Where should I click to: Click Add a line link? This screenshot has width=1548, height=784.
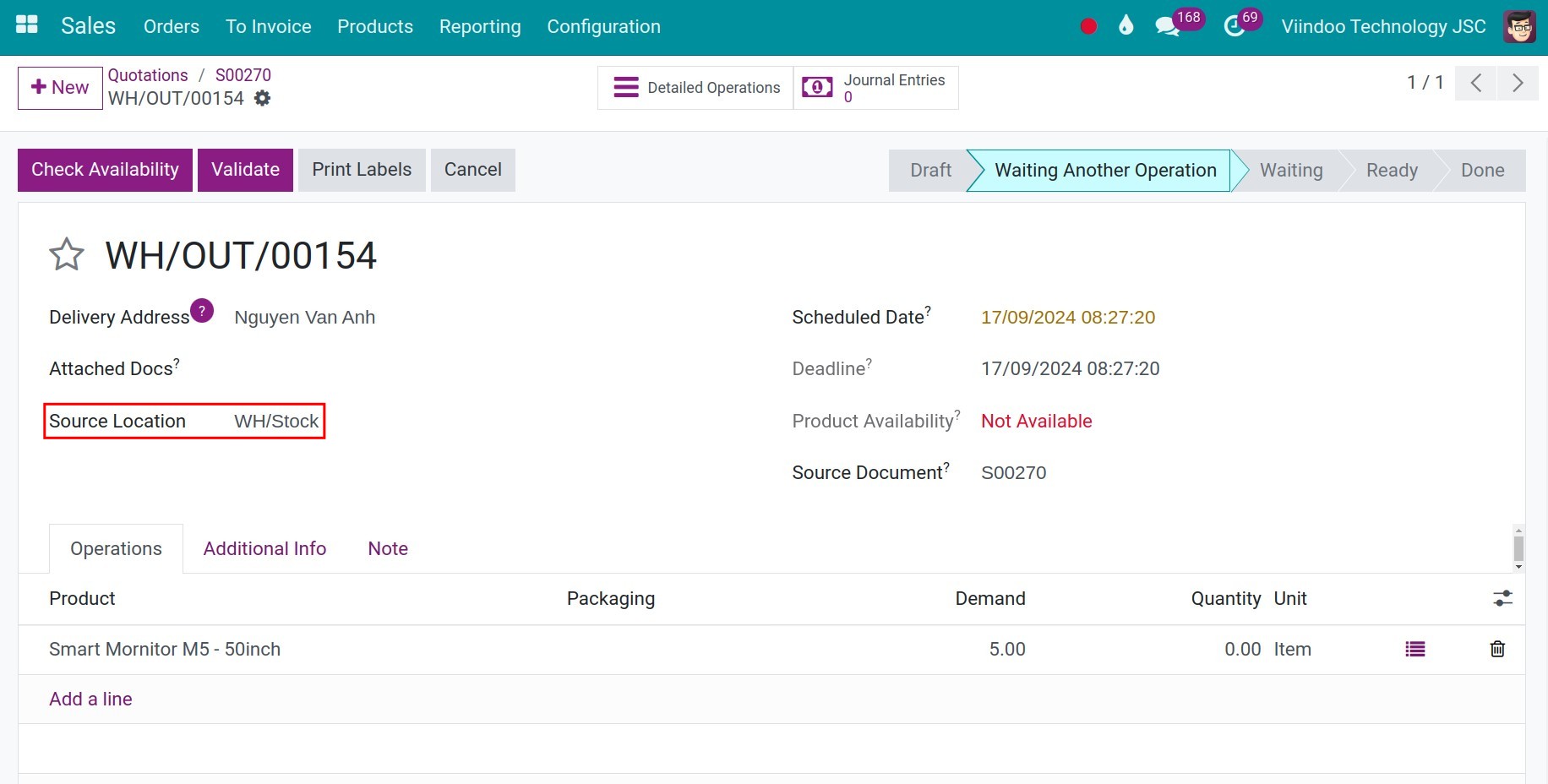[x=90, y=700]
